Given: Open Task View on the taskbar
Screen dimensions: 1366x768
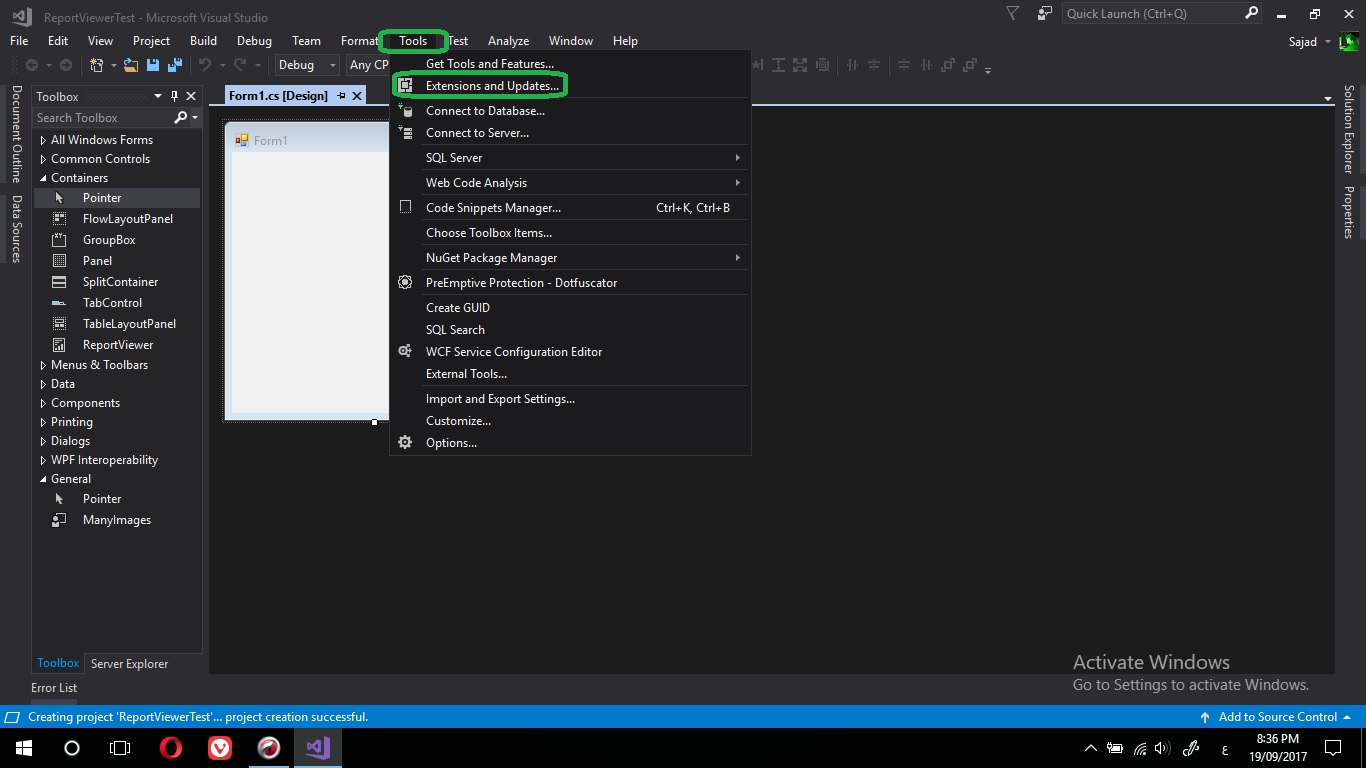Looking at the screenshot, I should pos(120,748).
